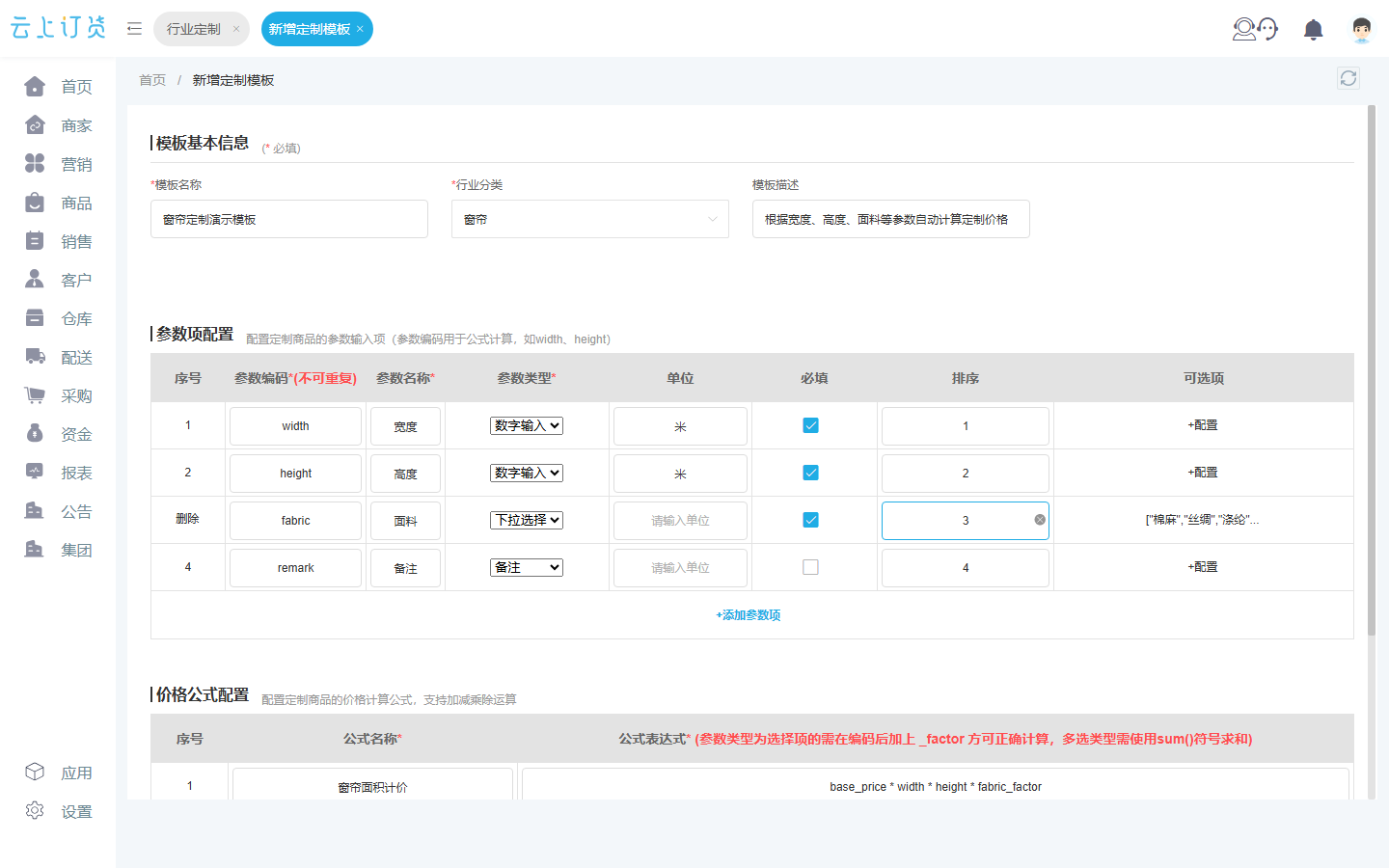1389x868 pixels.
Task: Open the 行业分类 dropdown showing 窗帘
Action: (x=590, y=219)
